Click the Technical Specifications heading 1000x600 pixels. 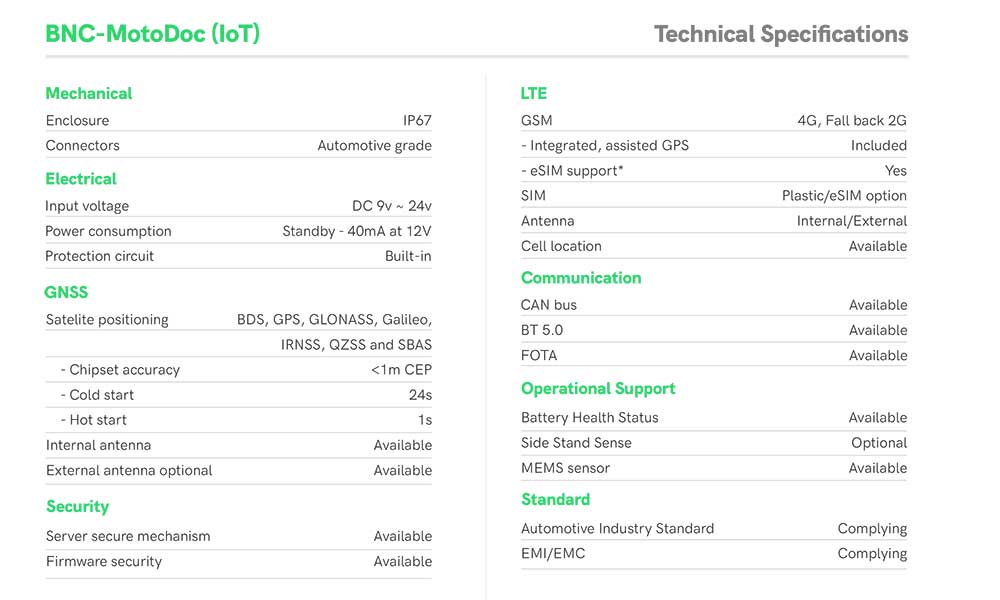(x=781, y=34)
